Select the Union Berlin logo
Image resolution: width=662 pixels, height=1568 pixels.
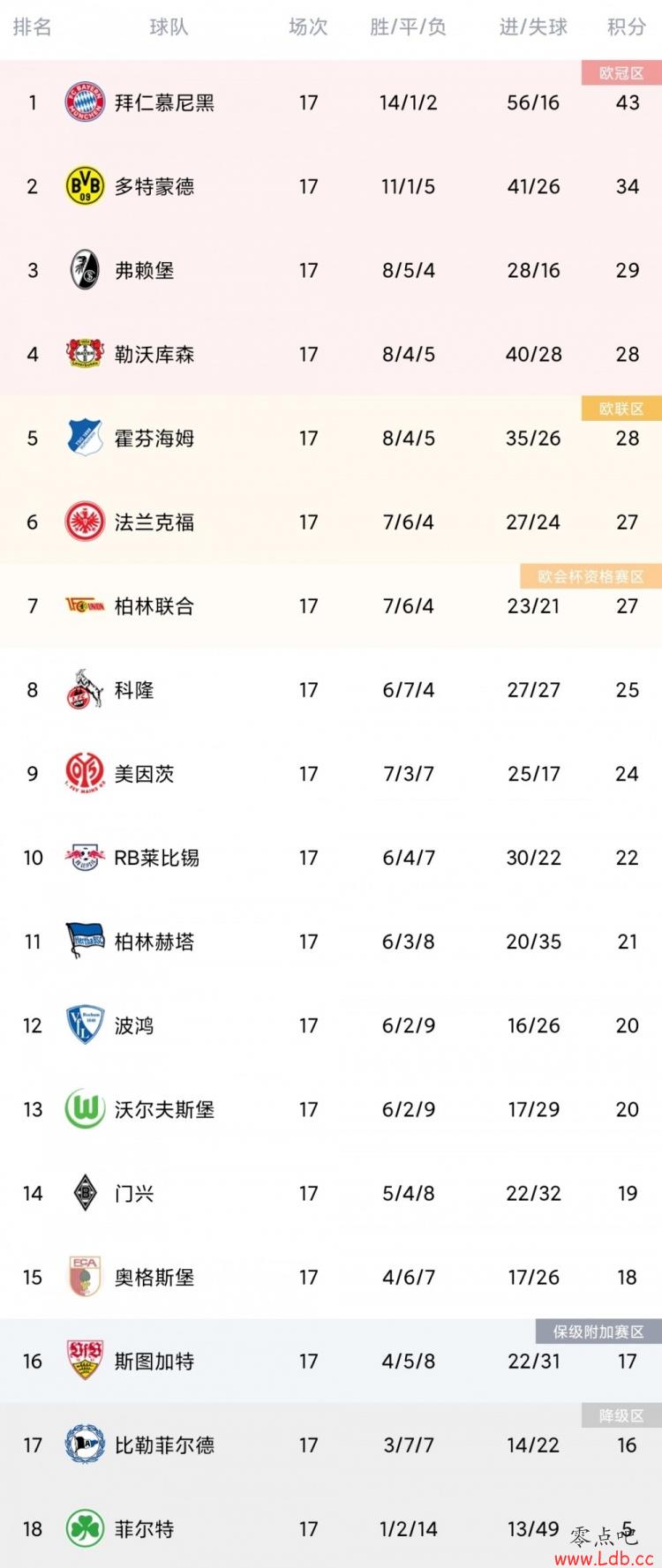click(x=85, y=605)
